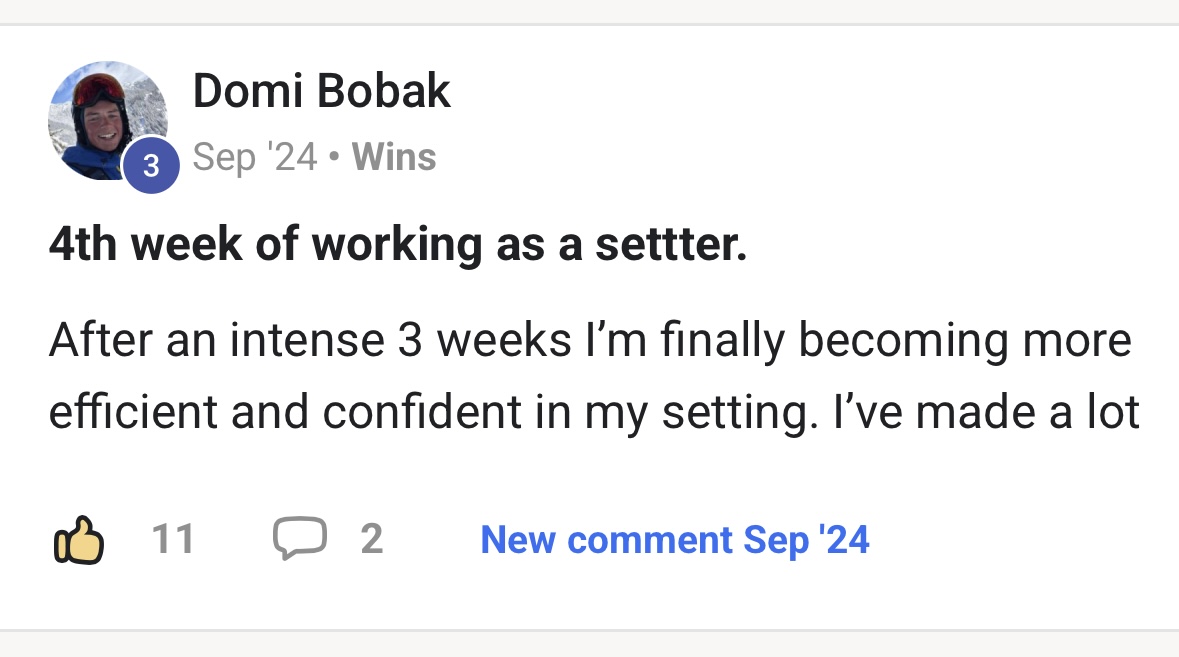Image resolution: width=1179 pixels, height=657 pixels.
Task: Click the level 3 badge on avatar
Action: point(150,165)
